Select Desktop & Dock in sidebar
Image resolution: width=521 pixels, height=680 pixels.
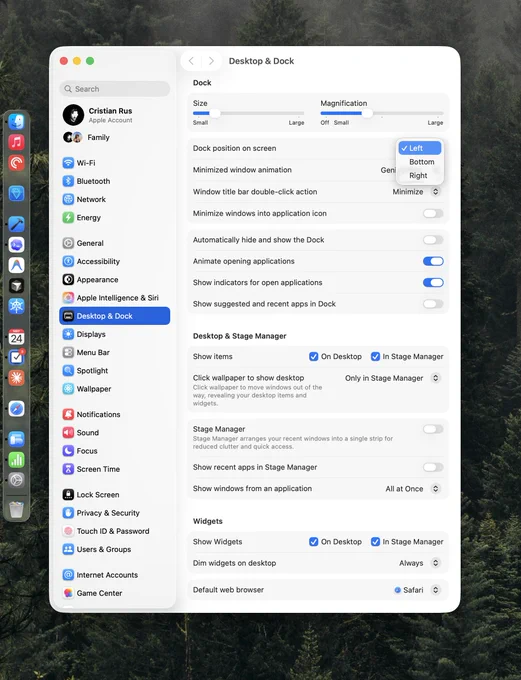coord(115,316)
